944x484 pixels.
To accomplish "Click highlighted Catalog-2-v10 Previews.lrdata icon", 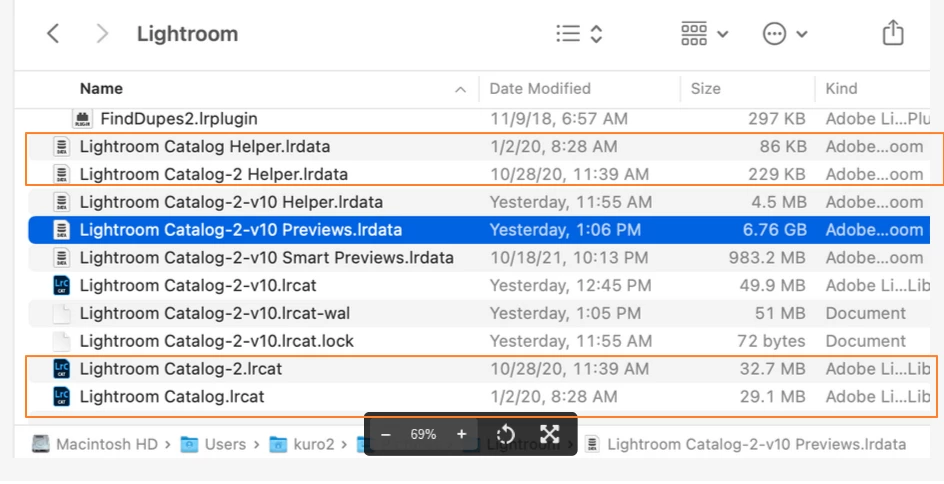I will pyautogui.click(x=61, y=229).
